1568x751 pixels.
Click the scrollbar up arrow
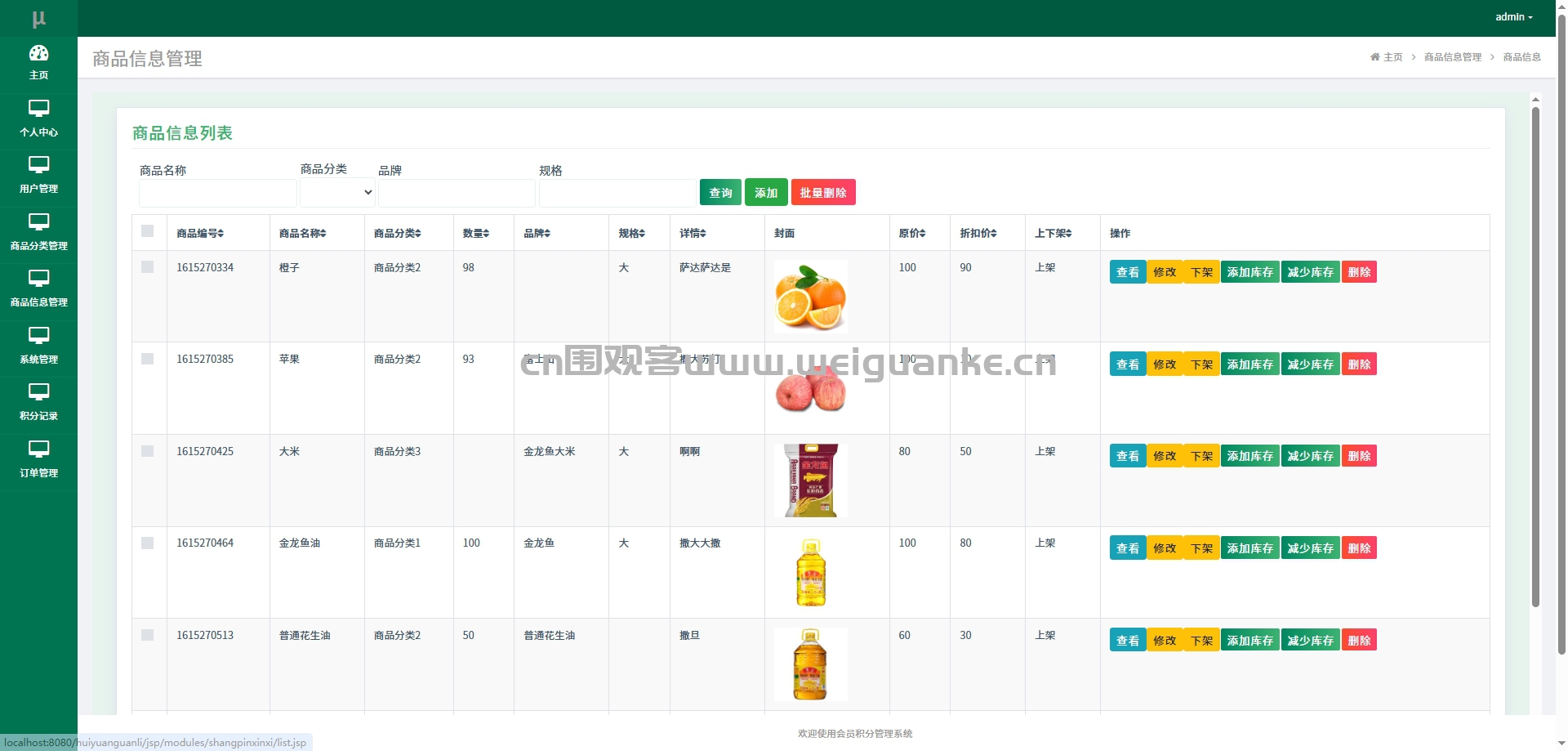tap(1535, 99)
